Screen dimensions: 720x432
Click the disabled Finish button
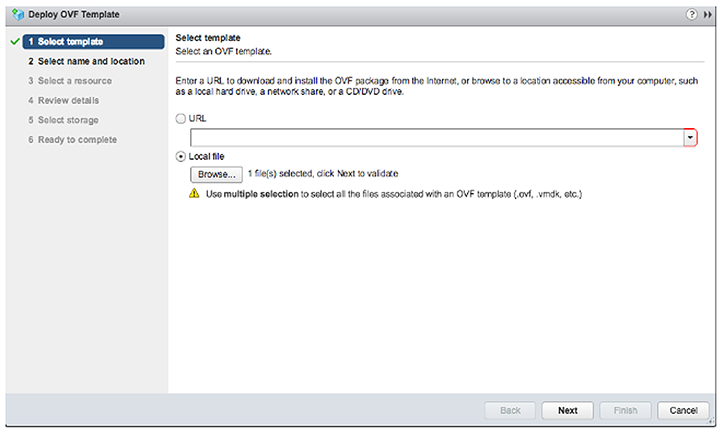tap(625, 410)
